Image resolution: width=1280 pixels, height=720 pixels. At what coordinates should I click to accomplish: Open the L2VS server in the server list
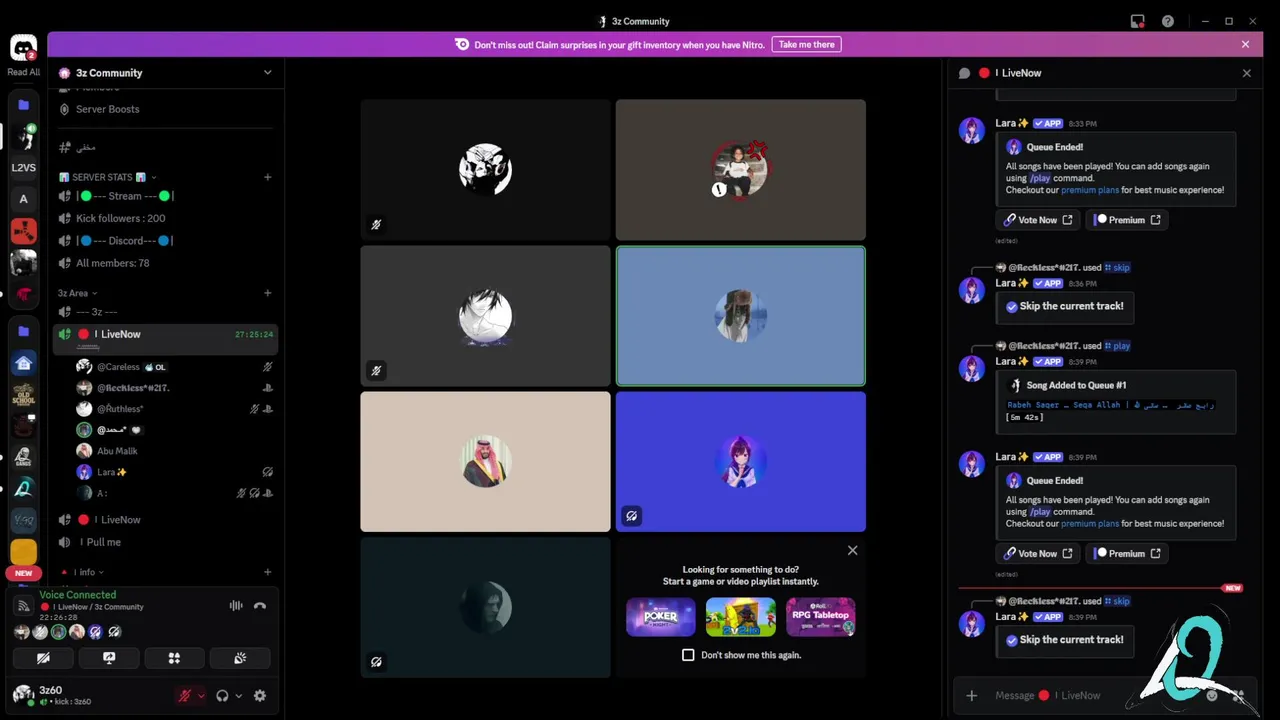23,168
